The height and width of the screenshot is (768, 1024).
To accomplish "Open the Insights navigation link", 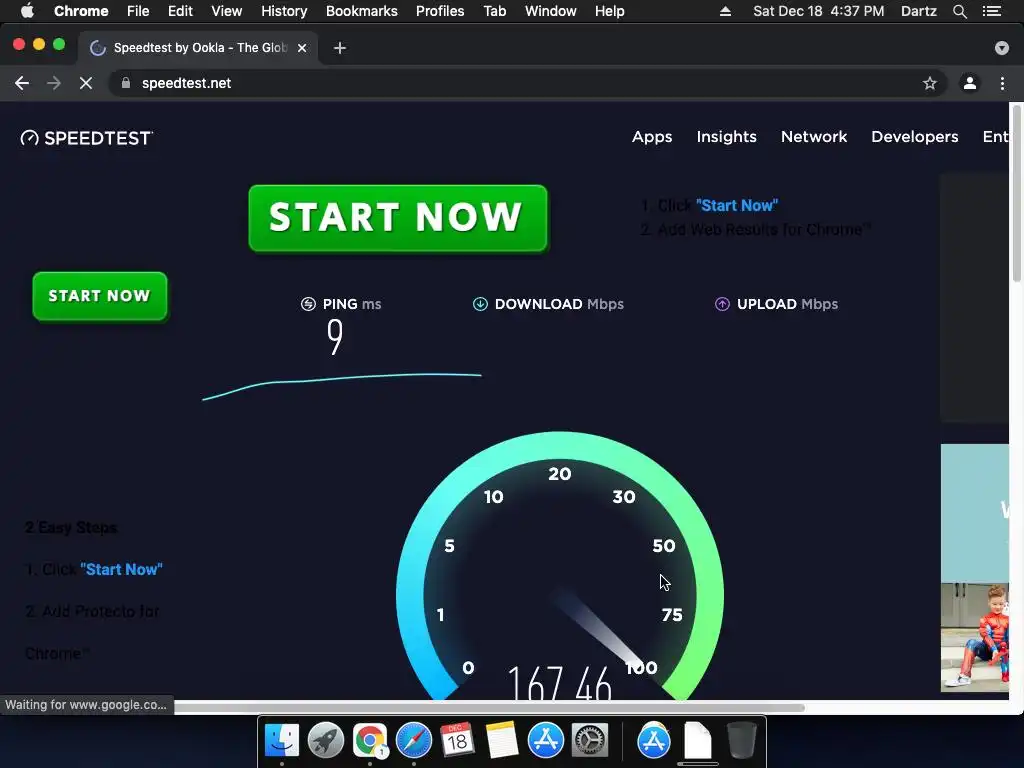I will (x=726, y=136).
